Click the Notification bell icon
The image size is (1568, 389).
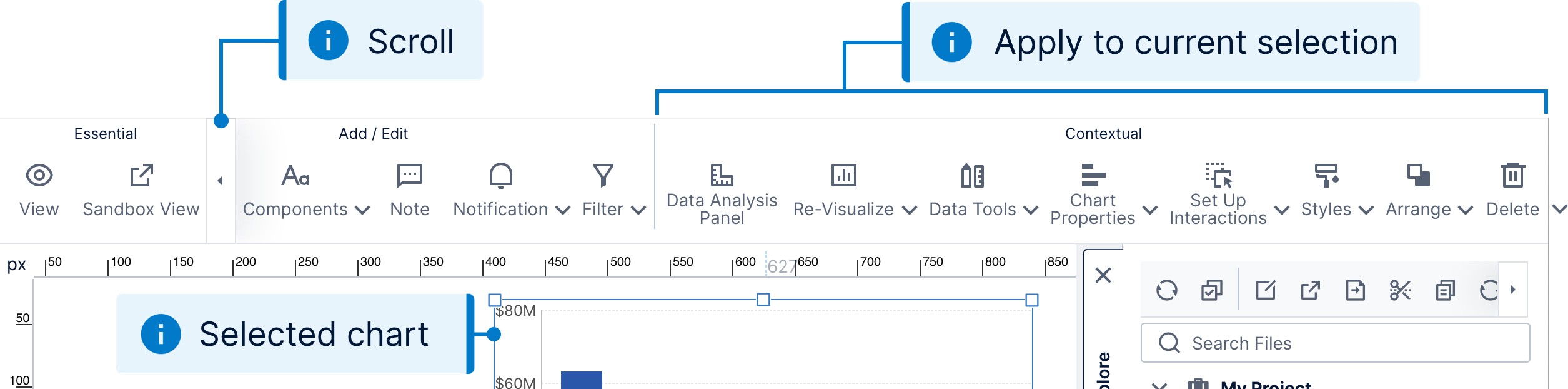coord(500,177)
